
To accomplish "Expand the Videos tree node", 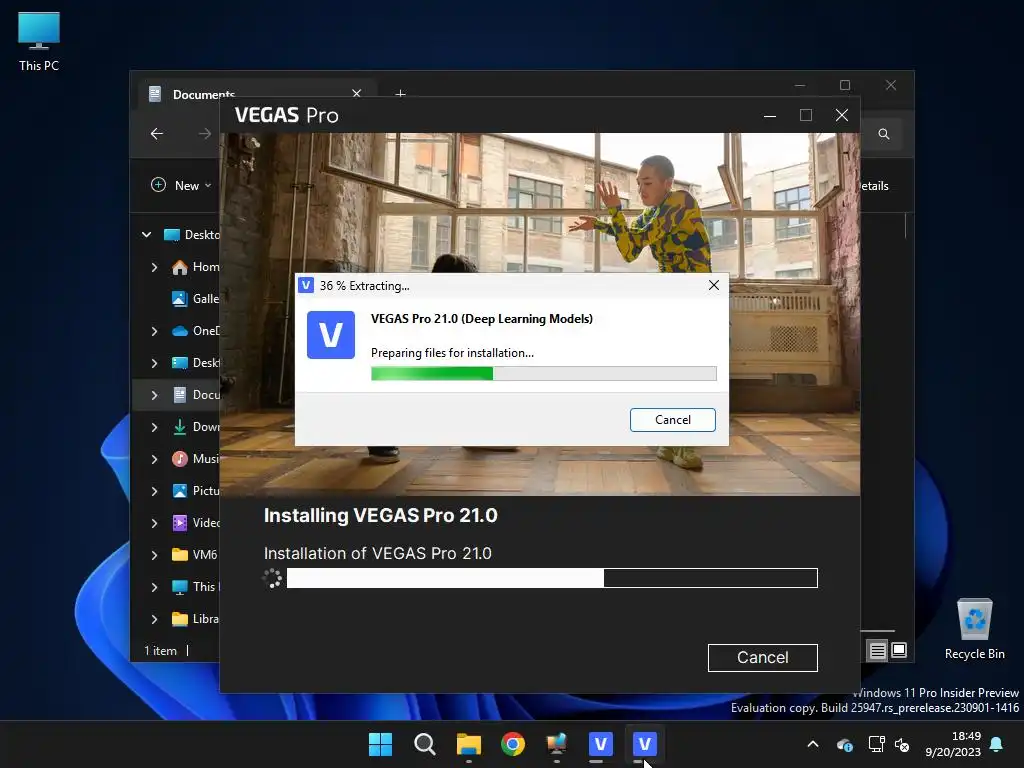I will (x=155, y=522).
